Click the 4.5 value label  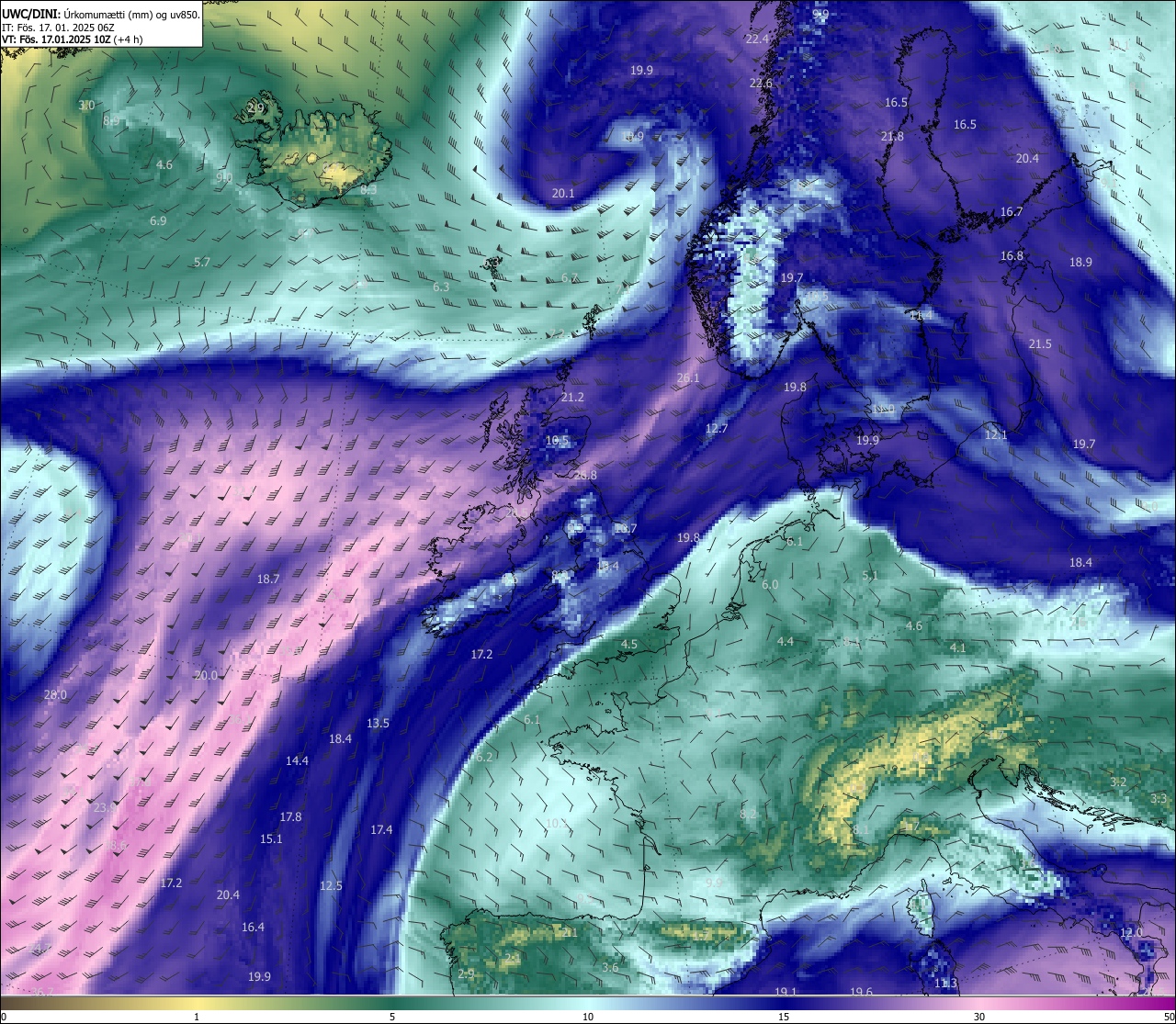click(x=629, y=645)
